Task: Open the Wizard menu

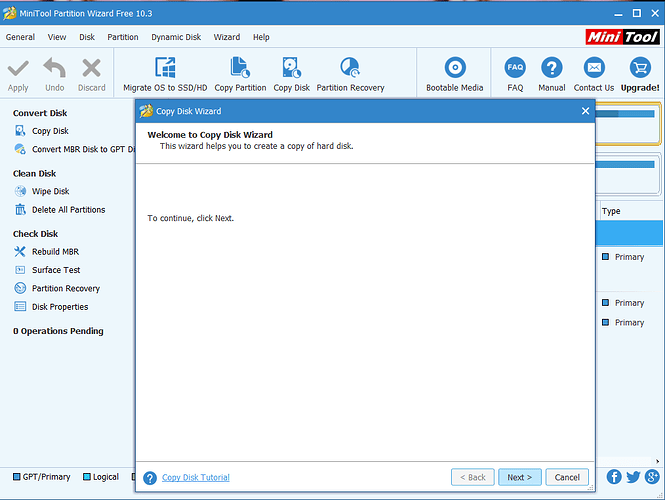Action: 226,37
